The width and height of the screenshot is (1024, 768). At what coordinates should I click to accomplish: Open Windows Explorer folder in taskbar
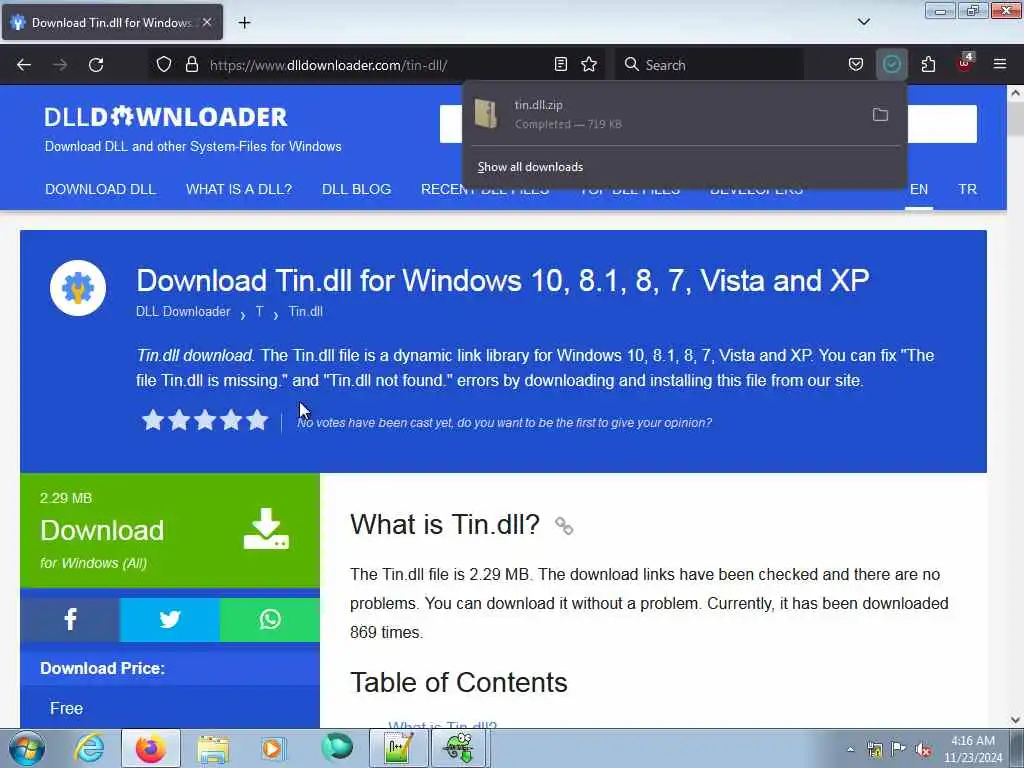(213, 748)
